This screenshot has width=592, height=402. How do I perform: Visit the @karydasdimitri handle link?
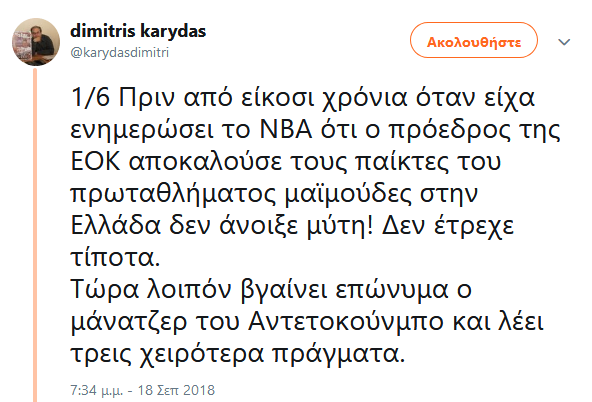pyautogui.click(x=120, y=52)
